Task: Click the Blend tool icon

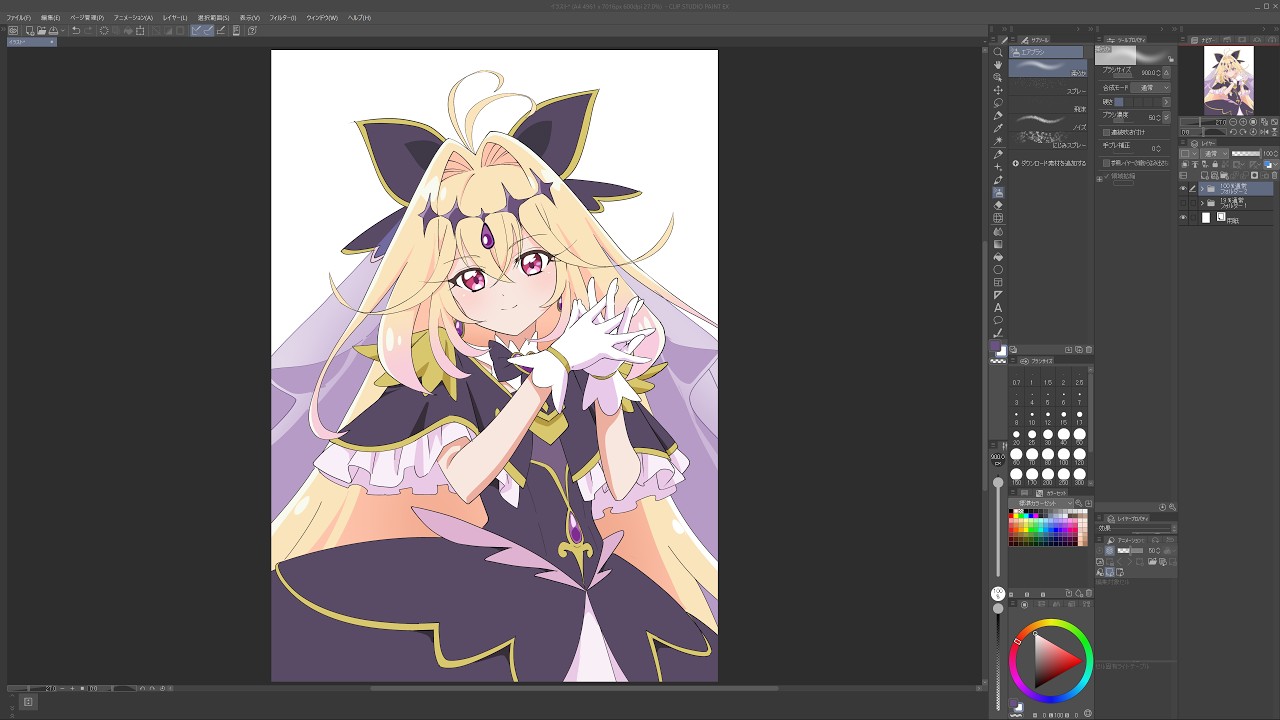Action: 998,231
